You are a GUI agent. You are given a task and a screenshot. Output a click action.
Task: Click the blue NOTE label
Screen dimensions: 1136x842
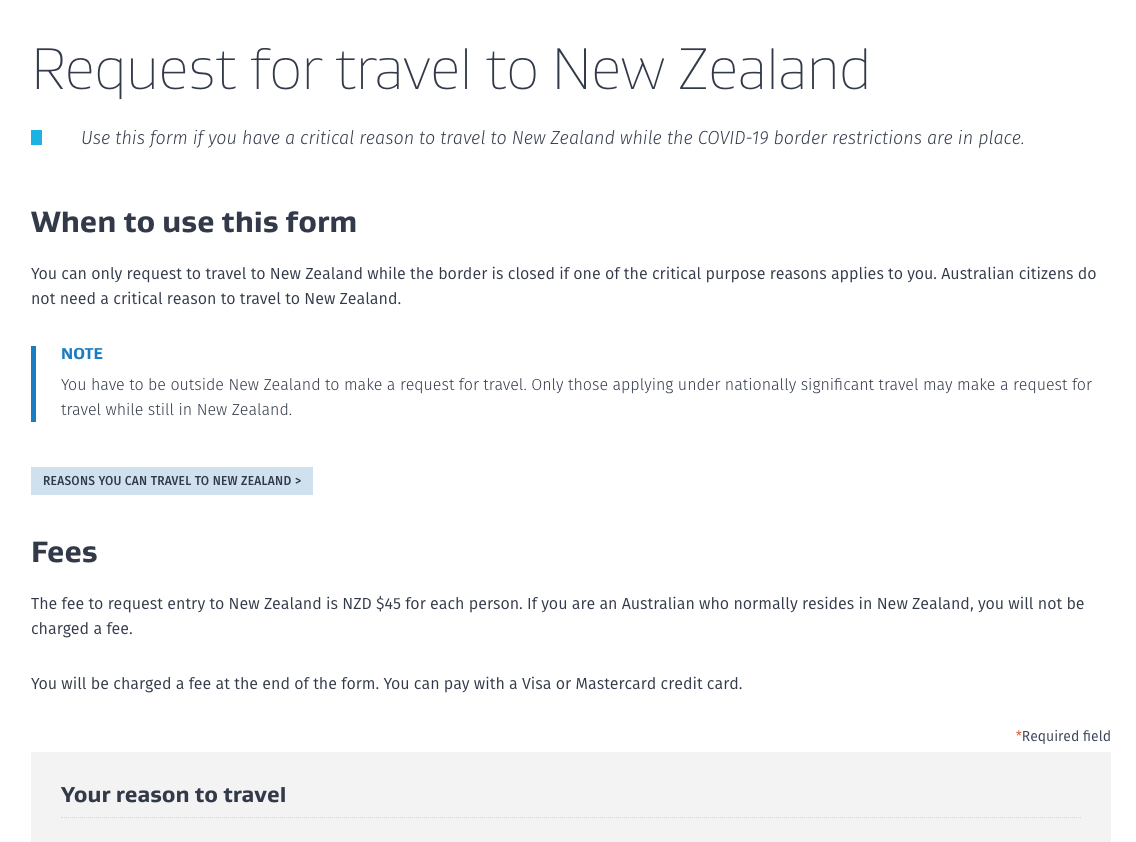pyautogui.click(x=82, y=354)
